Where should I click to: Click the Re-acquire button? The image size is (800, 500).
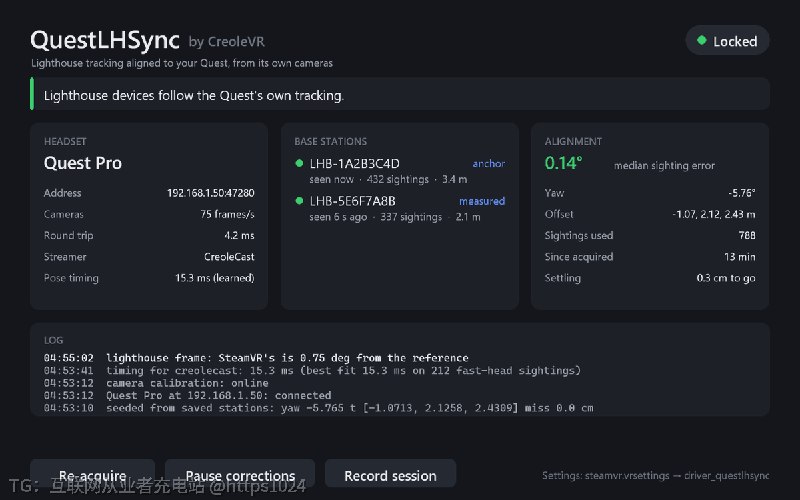coord(92,476)
